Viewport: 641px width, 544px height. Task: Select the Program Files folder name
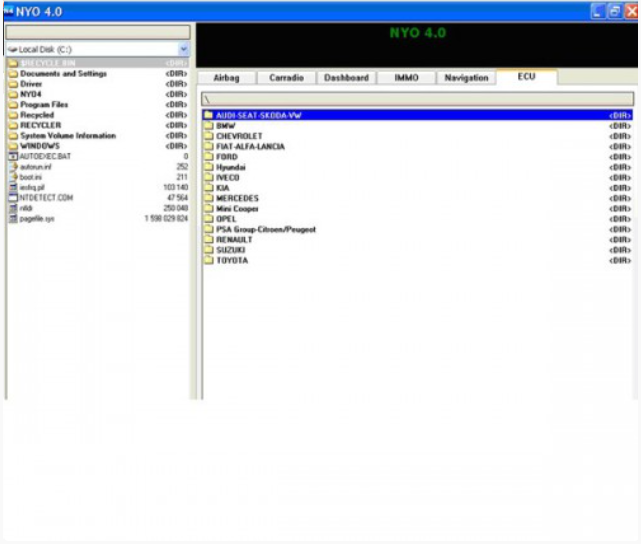tap(44, 105)
